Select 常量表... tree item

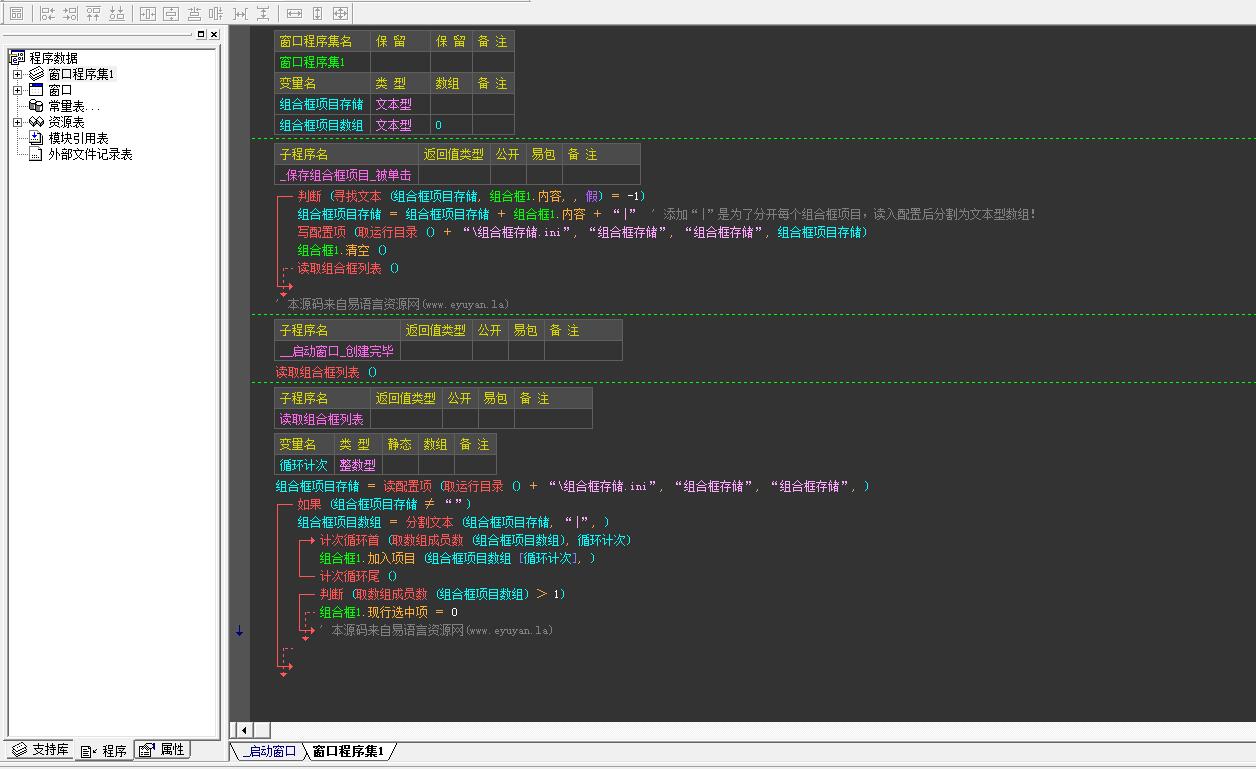coord(74,106)
